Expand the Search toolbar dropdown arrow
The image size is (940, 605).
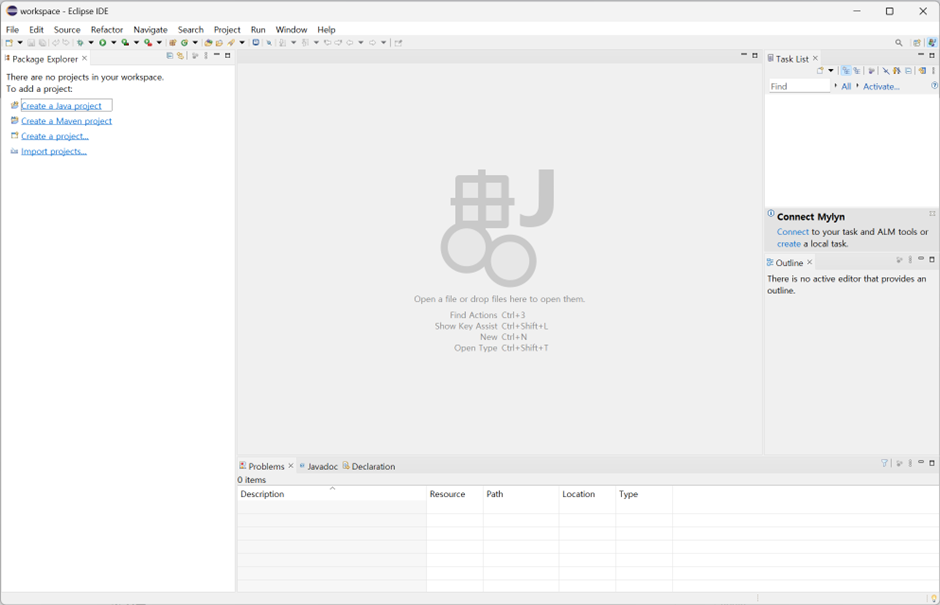point(242,43)
